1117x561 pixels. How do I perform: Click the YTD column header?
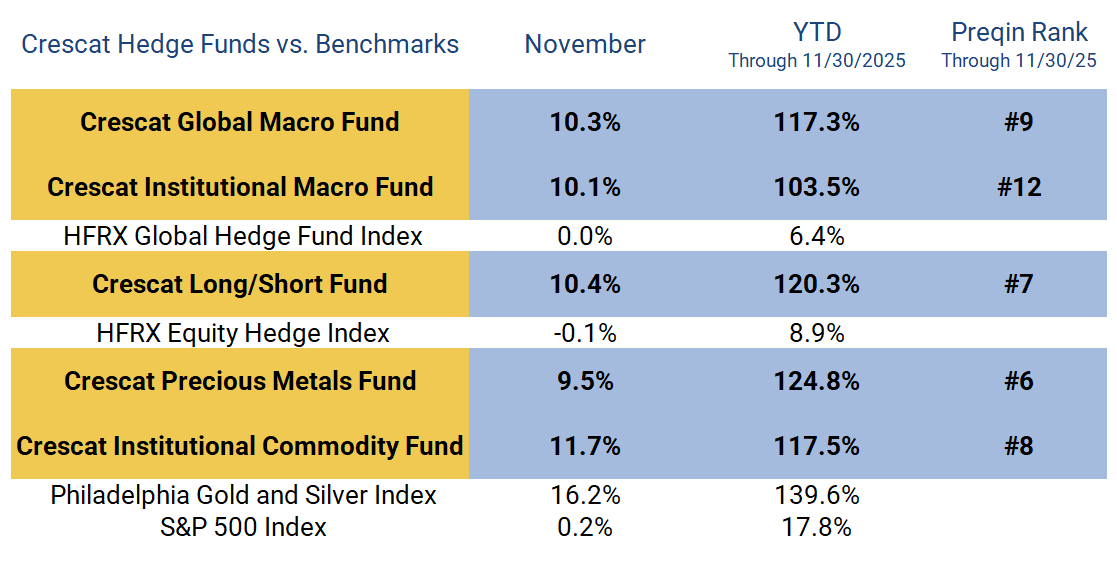[x=816, y=32]
